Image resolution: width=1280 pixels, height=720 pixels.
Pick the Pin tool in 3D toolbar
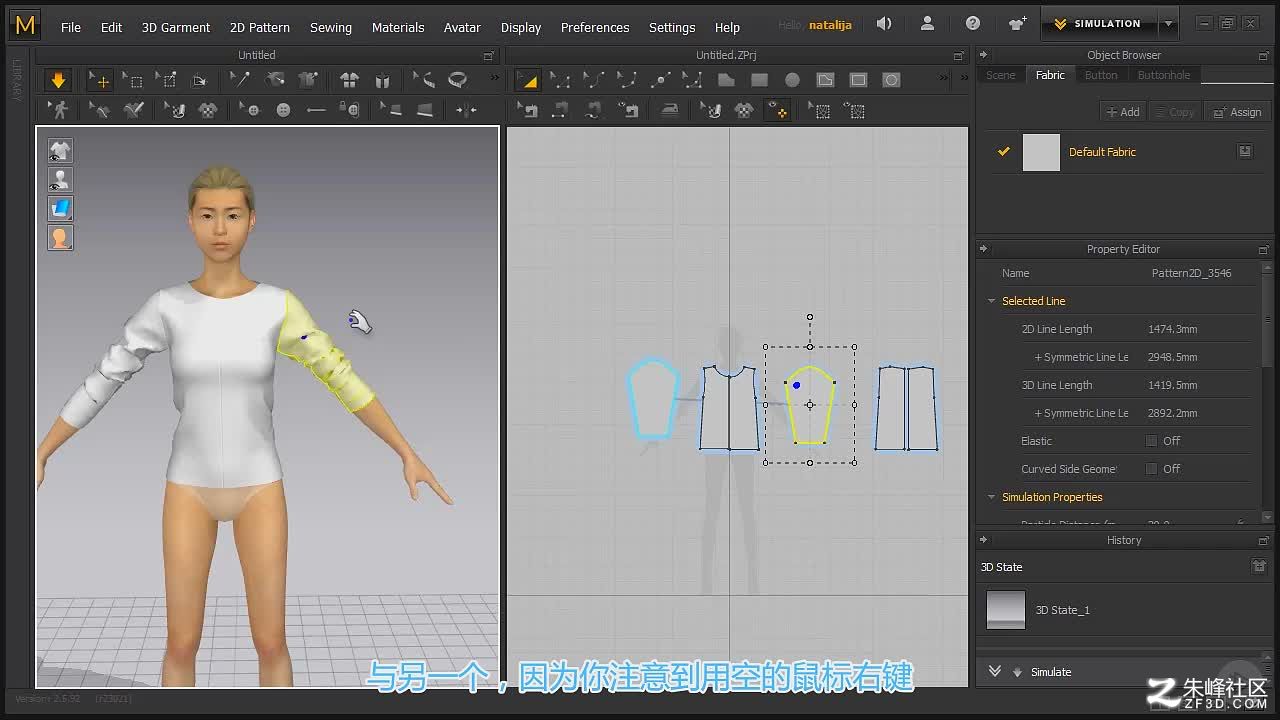click(168, 80)
